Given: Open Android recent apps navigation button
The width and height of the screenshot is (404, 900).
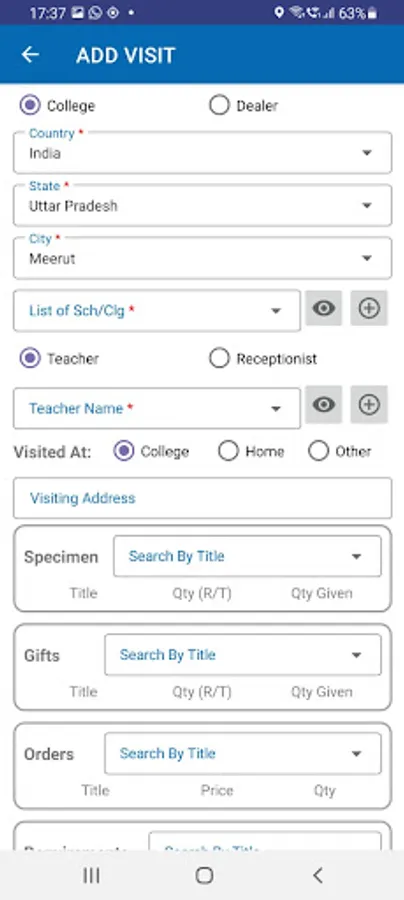Looking at the screenshot, I should click(x=91, y=875).
